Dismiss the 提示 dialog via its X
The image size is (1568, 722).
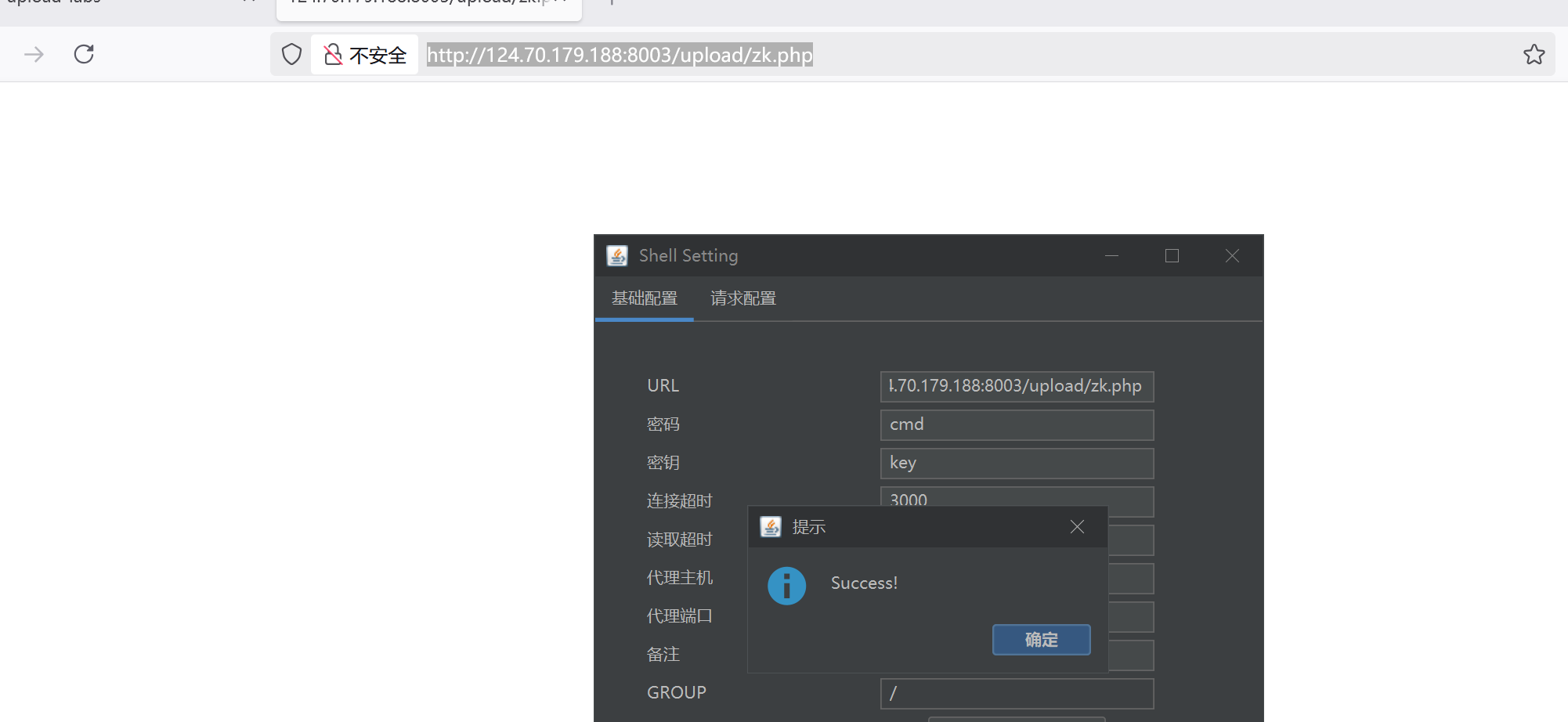1076,526
